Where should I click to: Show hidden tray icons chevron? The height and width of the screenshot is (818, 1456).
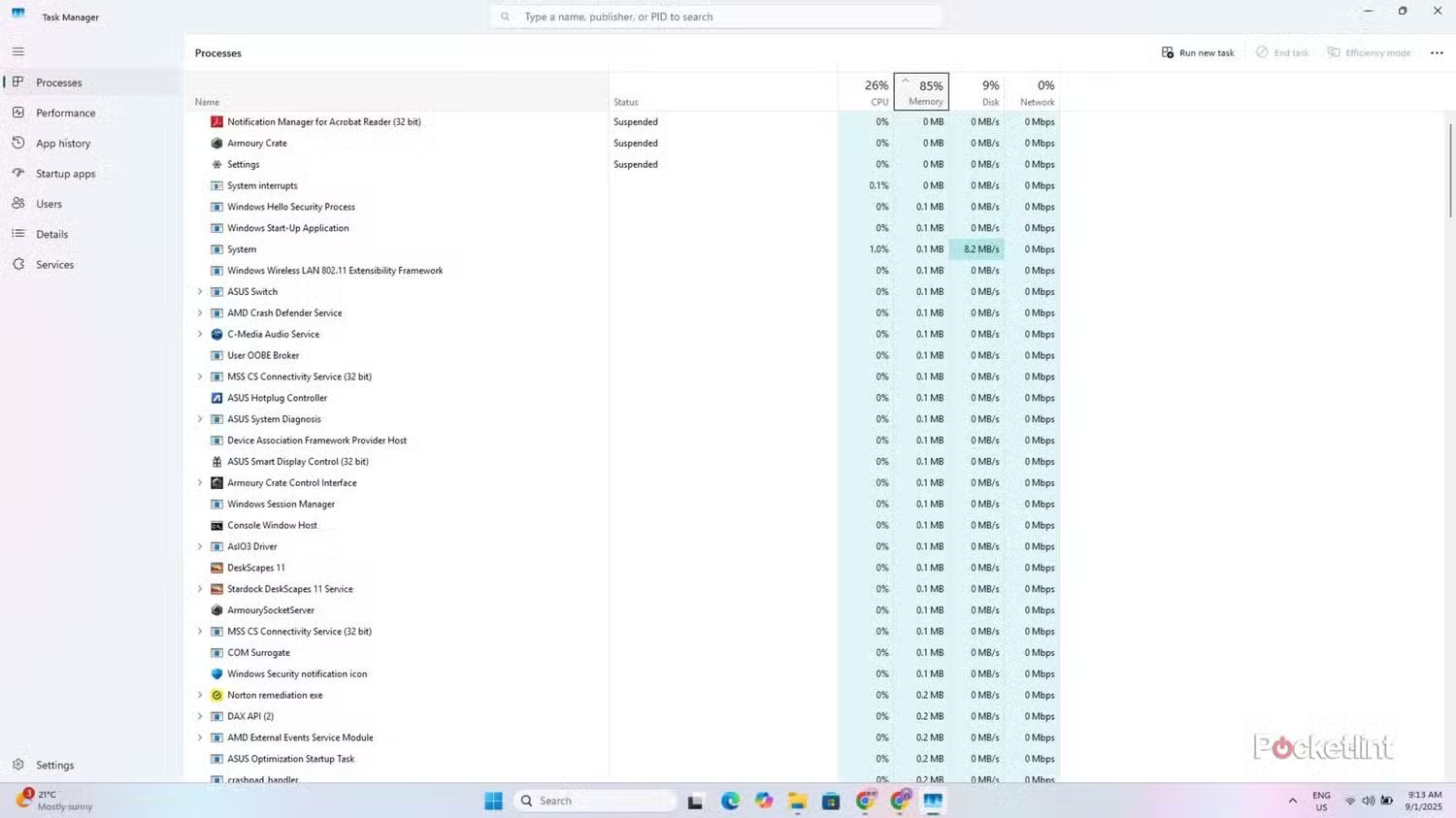(1292, 801)
